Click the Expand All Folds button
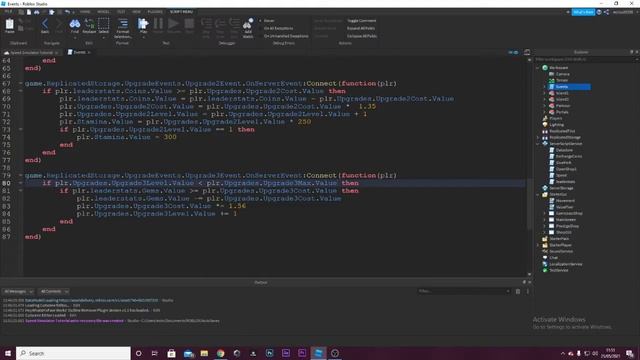640x360 pixels. (x=361, y=29)
